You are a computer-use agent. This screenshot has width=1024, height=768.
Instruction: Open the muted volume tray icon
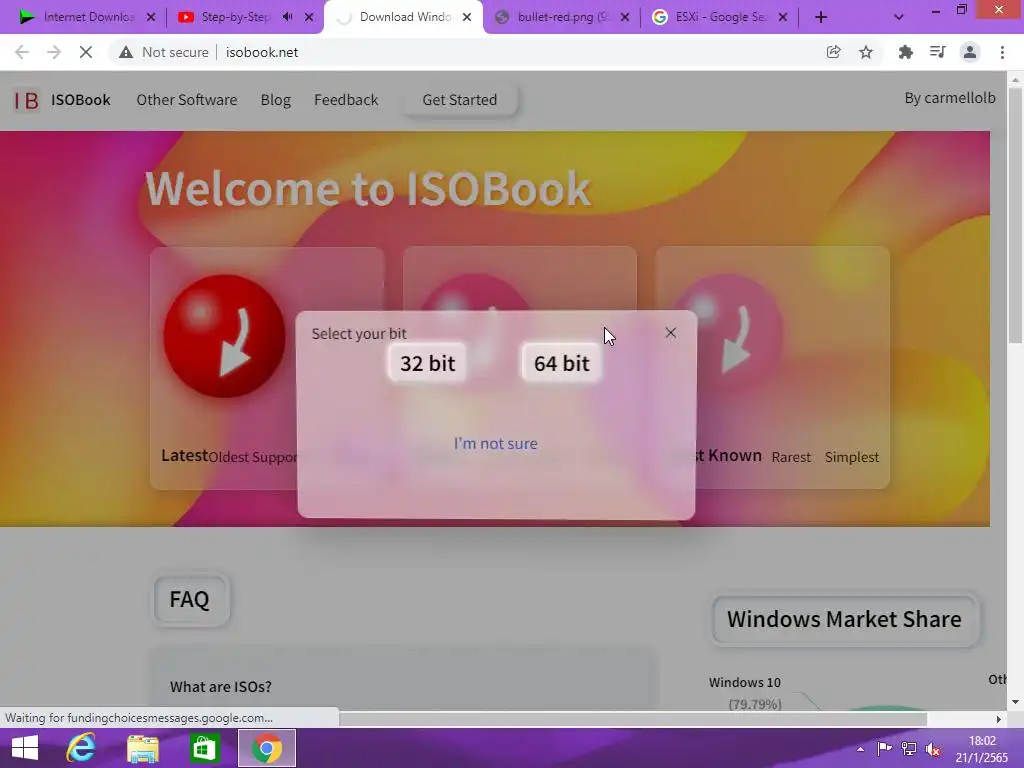pos(933,749)
